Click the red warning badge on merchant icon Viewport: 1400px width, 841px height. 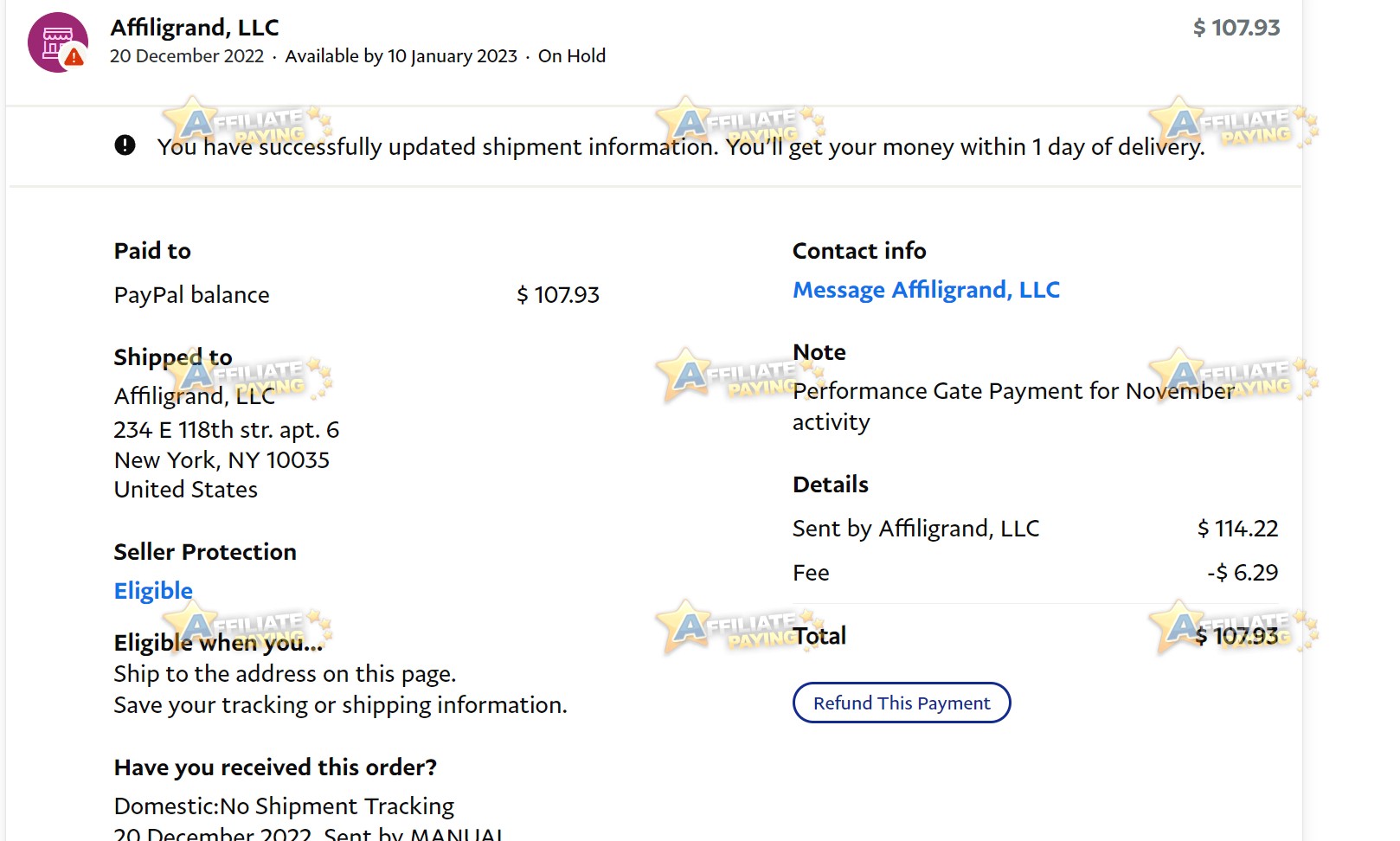pyautogui.click(x=74, y=57)
